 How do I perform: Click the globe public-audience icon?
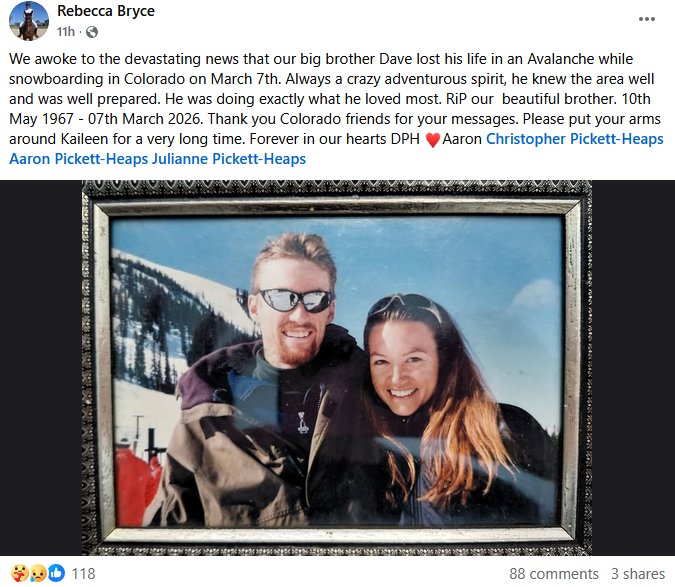[x=92, y=32]
